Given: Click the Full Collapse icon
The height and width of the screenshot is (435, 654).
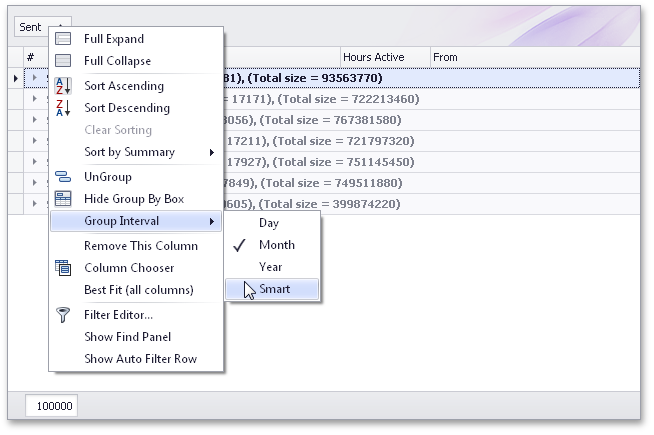Looking at the screenshot, I should point(63,61).
